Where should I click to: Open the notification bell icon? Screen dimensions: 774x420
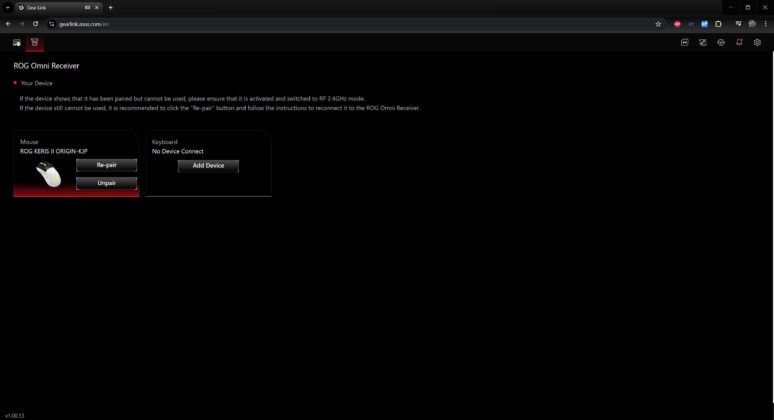pos(739,42)
